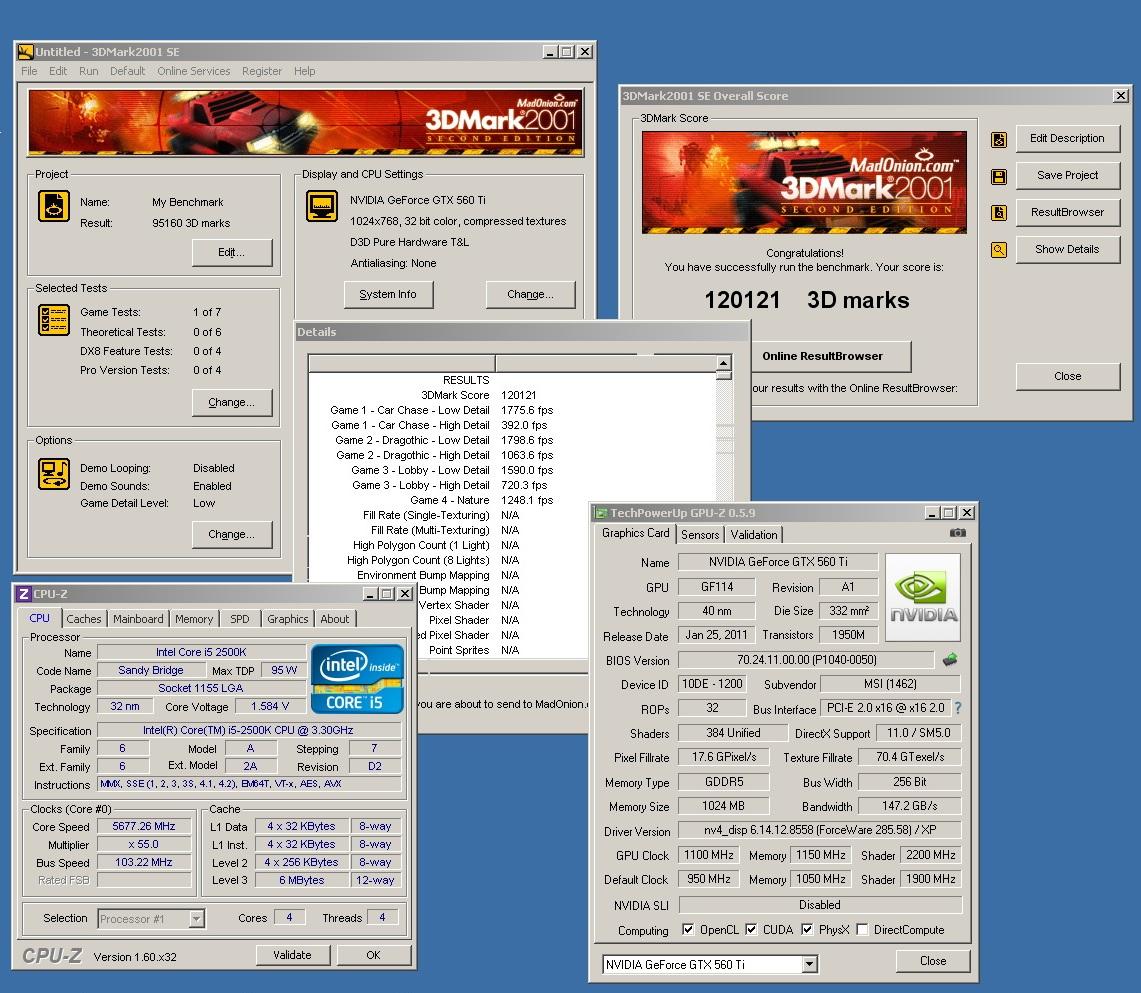Click the Intel Core i5 logo in CPU-Z

point(357,679)
